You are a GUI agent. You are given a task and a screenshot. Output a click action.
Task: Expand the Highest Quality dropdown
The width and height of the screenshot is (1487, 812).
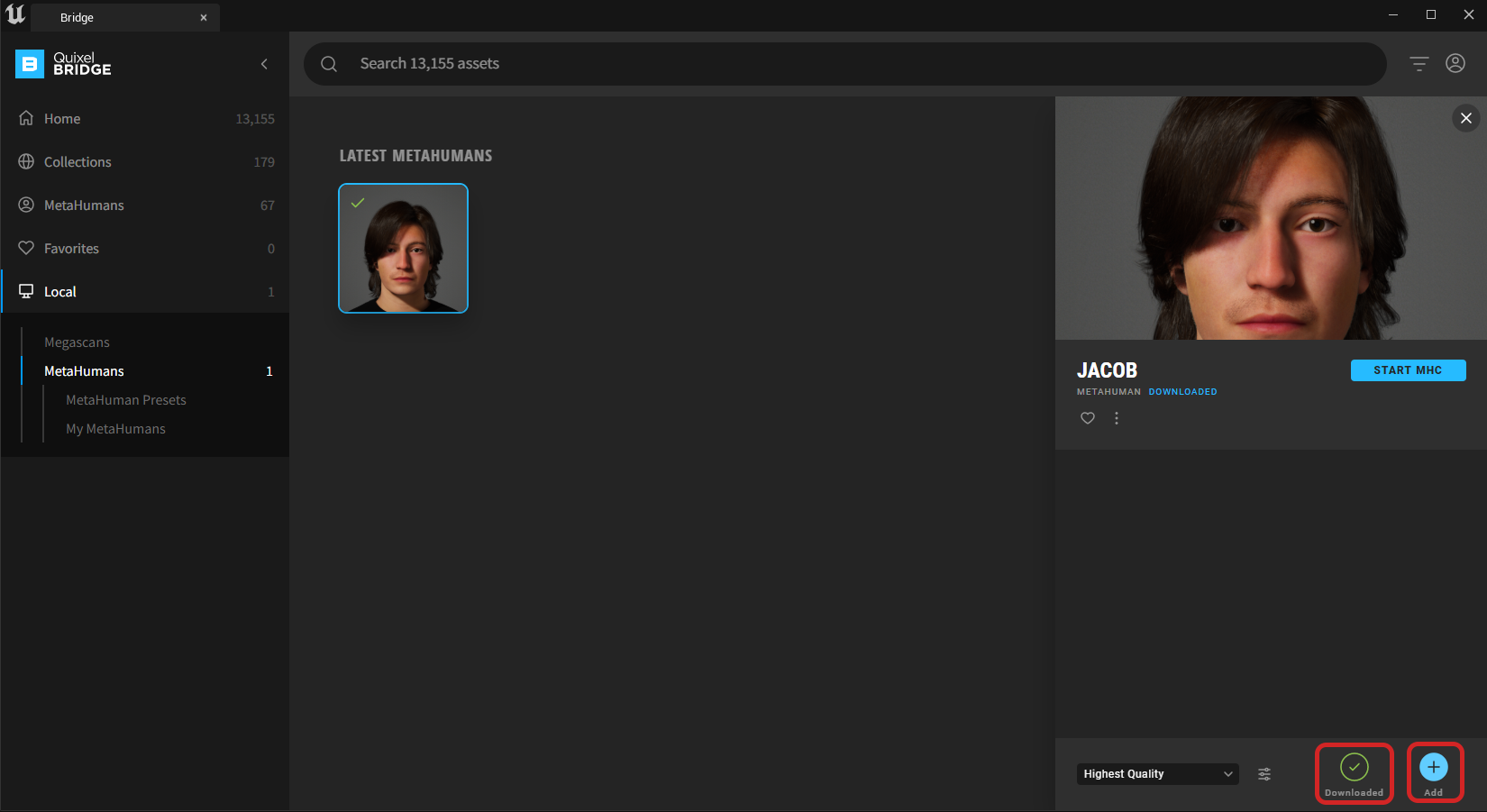[x=1157, y=774]
